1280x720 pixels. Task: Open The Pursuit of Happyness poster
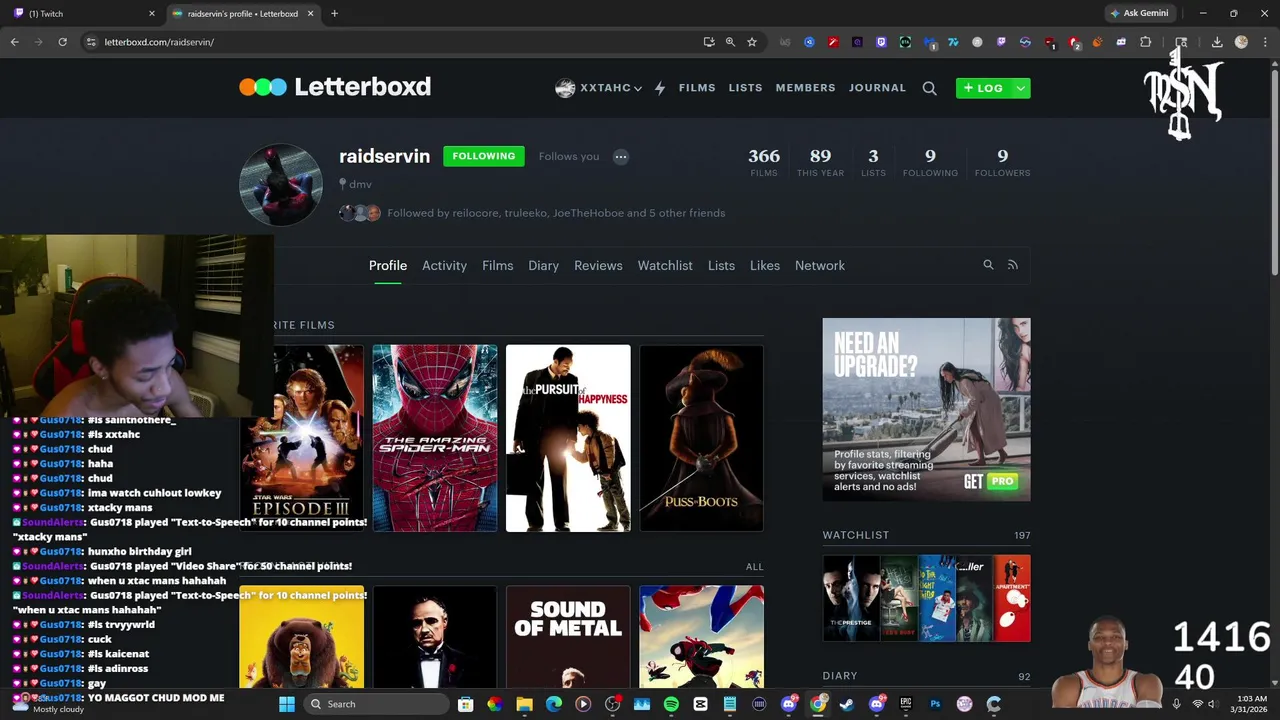pos(568,438)
